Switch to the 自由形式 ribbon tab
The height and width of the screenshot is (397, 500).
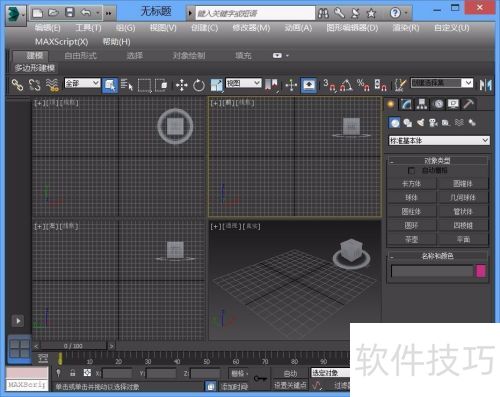[x=80, y=56]
